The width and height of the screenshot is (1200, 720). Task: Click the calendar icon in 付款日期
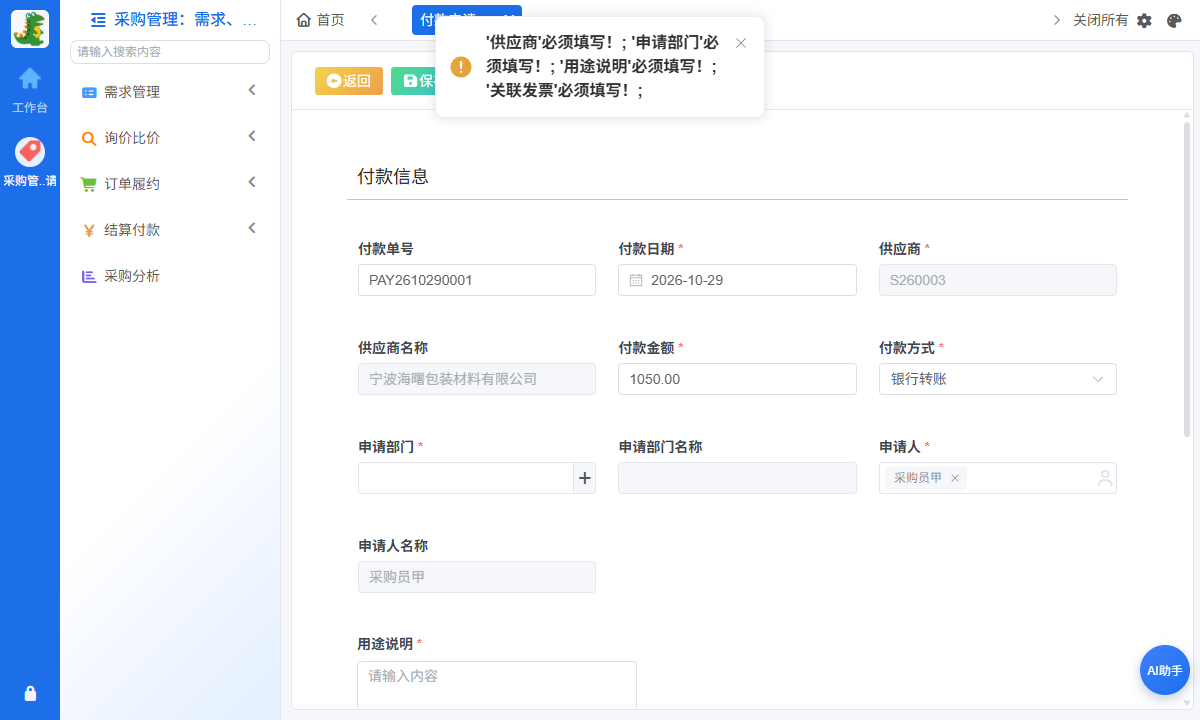tap(636, 280)
